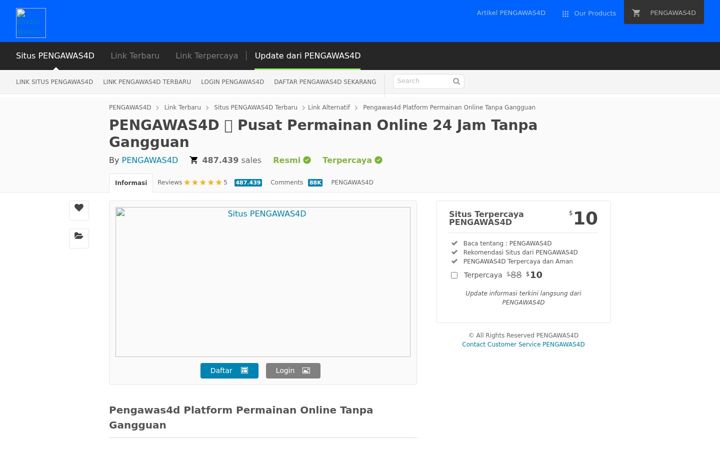Image resolution: width=720 pixels, height=450 pixels.
Task: Open the Situs PENGAWAS4D nav item
Action: pos(55,56)
